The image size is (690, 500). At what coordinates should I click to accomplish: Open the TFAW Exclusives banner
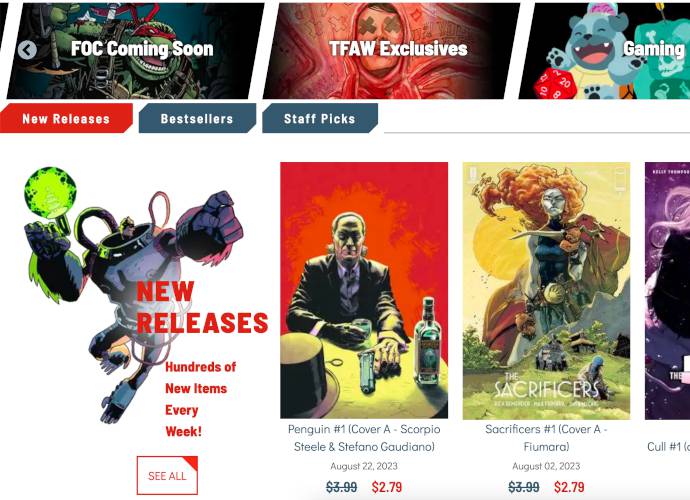click(392, 50)
